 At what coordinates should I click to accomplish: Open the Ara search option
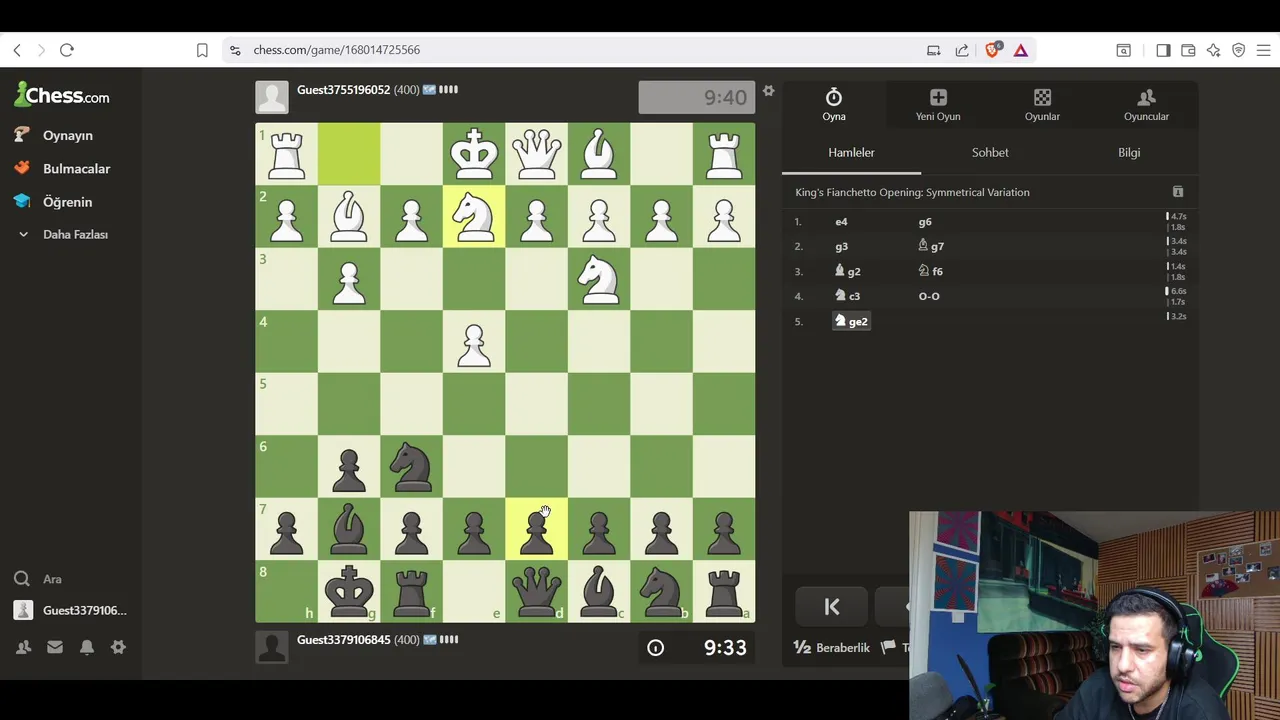52,579
